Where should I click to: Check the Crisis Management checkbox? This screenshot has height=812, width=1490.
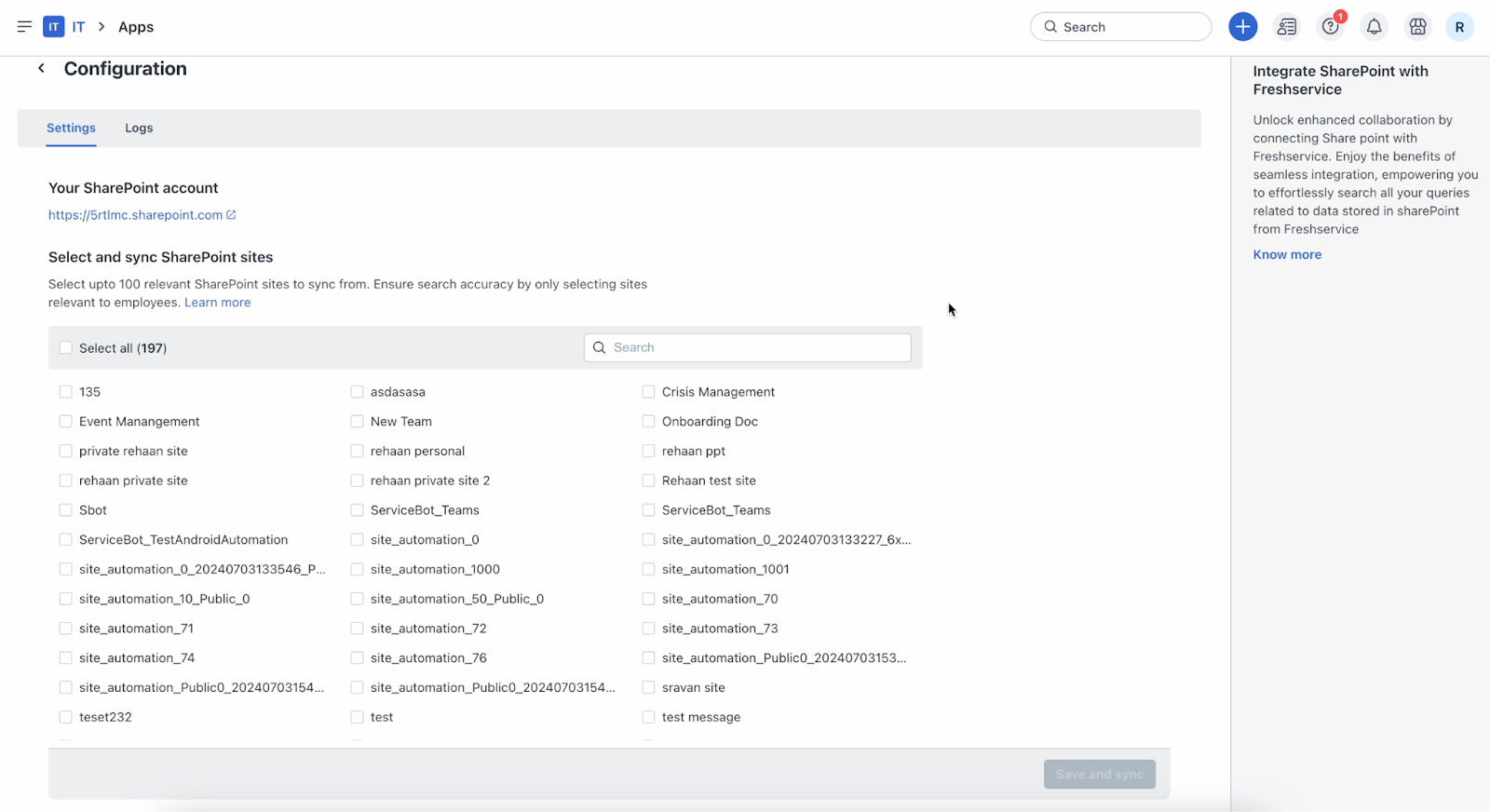click(648, 392)
